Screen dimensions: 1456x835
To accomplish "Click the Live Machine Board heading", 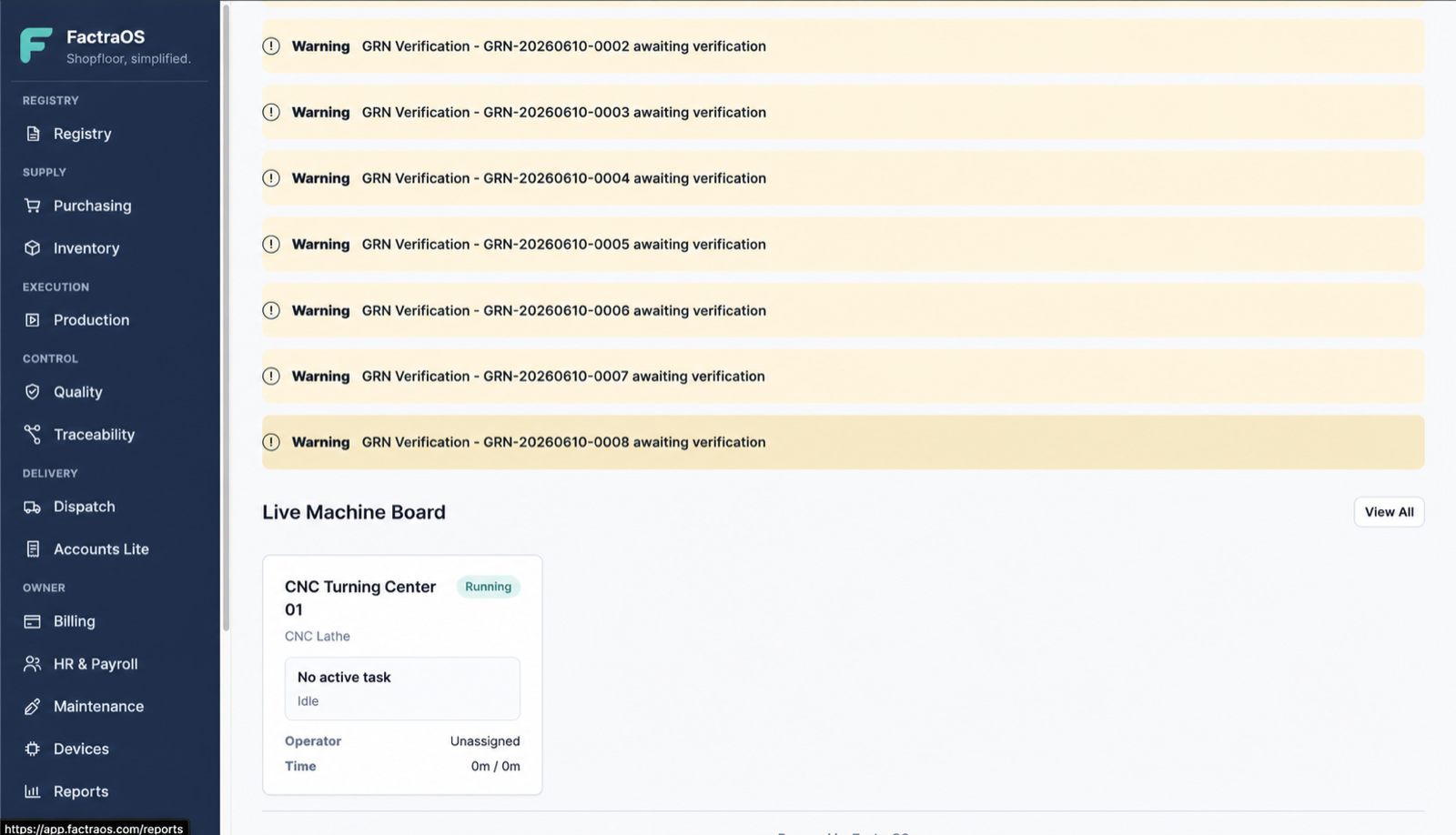I will pyautogui.click(x=354, y=512).
